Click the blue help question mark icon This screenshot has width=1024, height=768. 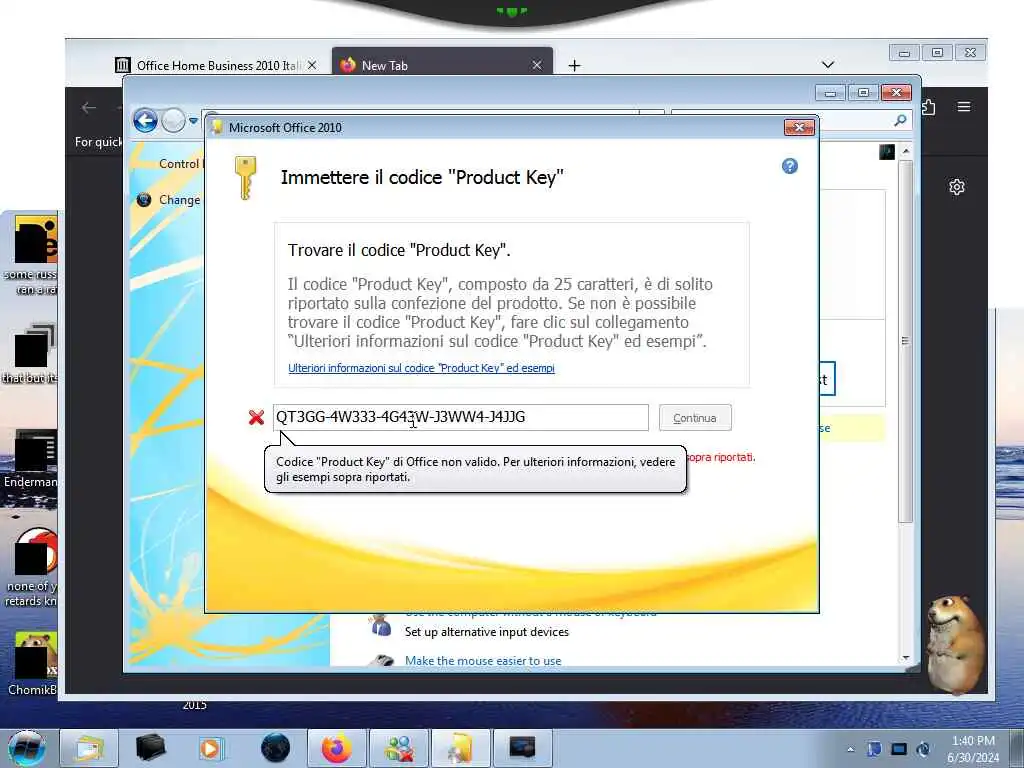790,166
